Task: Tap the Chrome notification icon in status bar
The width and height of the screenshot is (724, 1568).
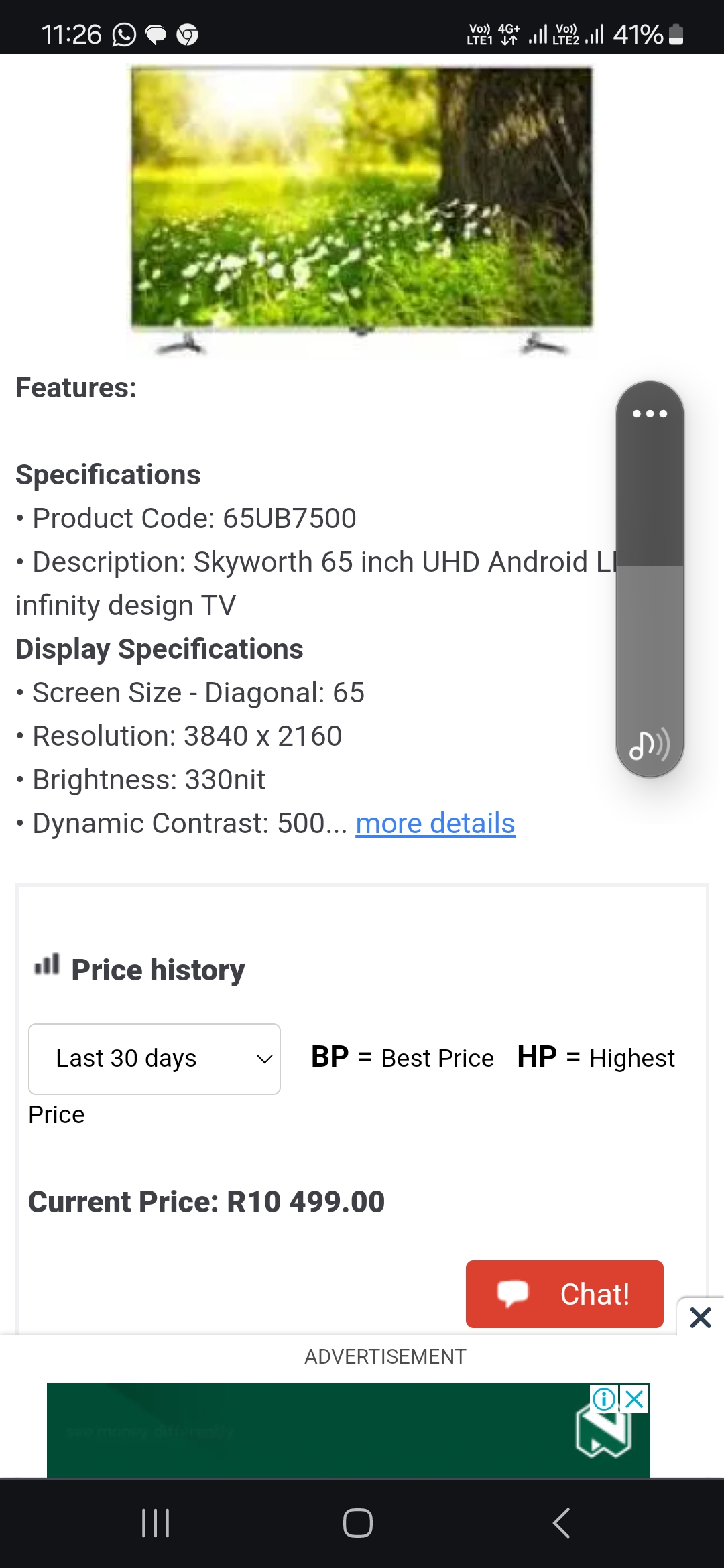Action: point(188,34)
